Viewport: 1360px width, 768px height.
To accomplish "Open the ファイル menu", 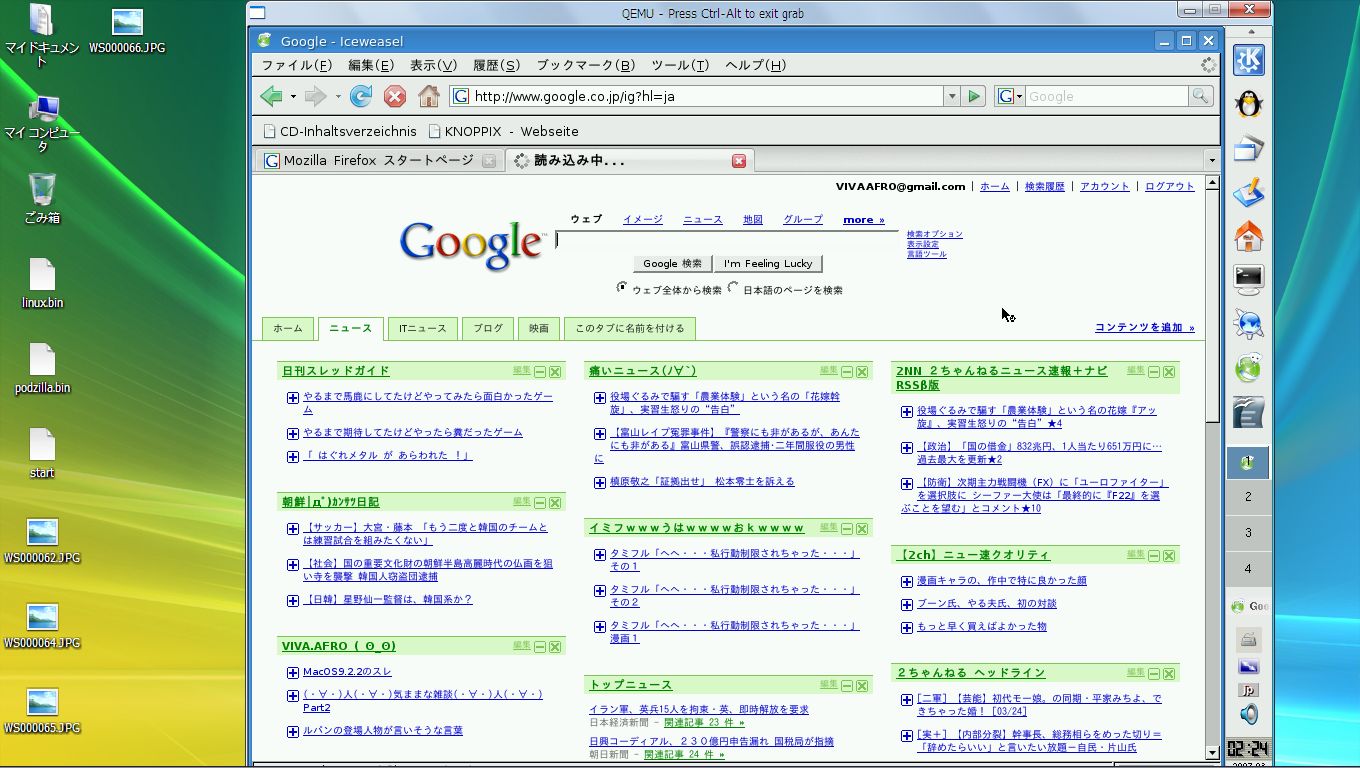I will pyautogui.click(x=296, y=65).
